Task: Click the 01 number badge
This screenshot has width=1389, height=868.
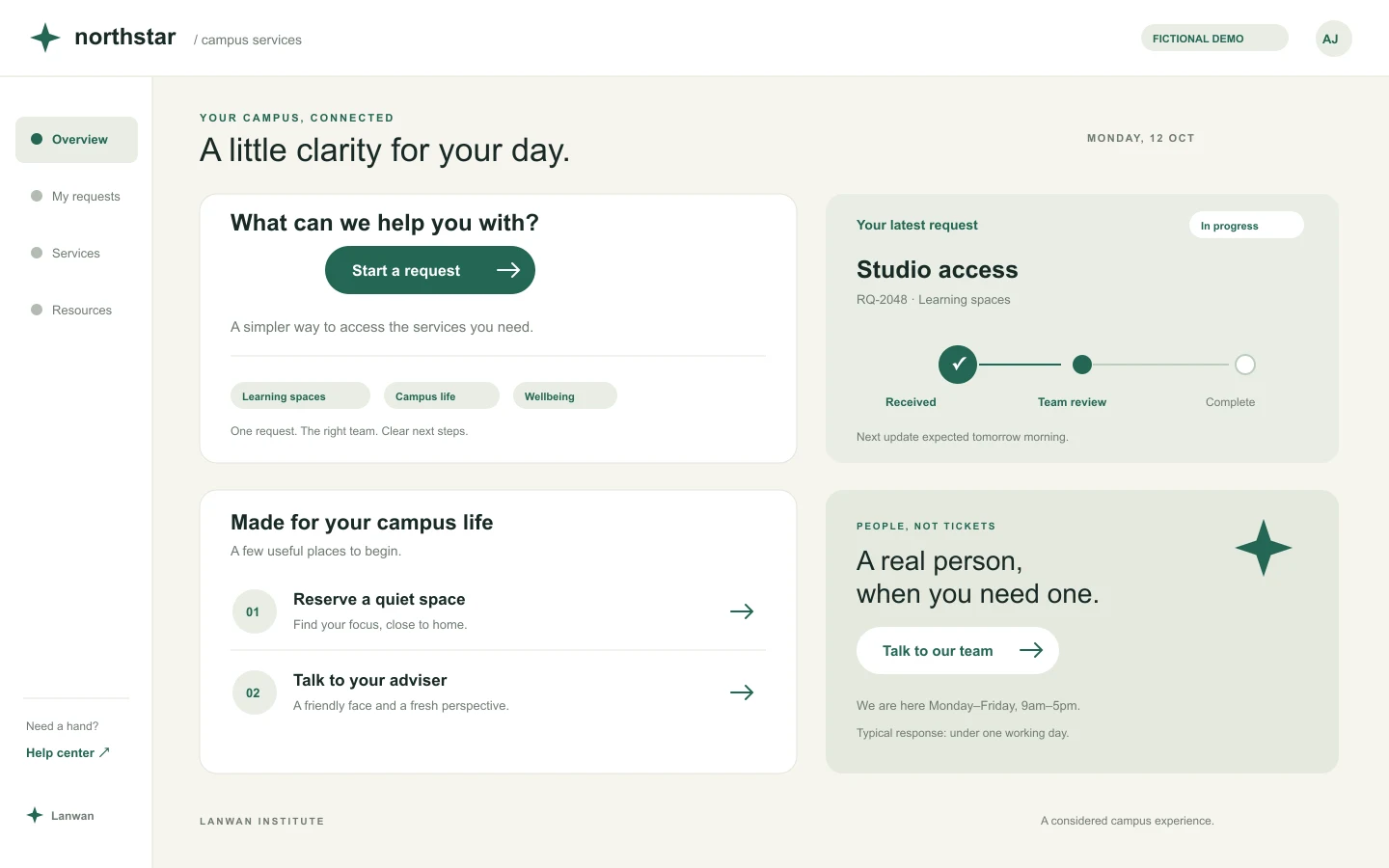Action: pos(254,611)
